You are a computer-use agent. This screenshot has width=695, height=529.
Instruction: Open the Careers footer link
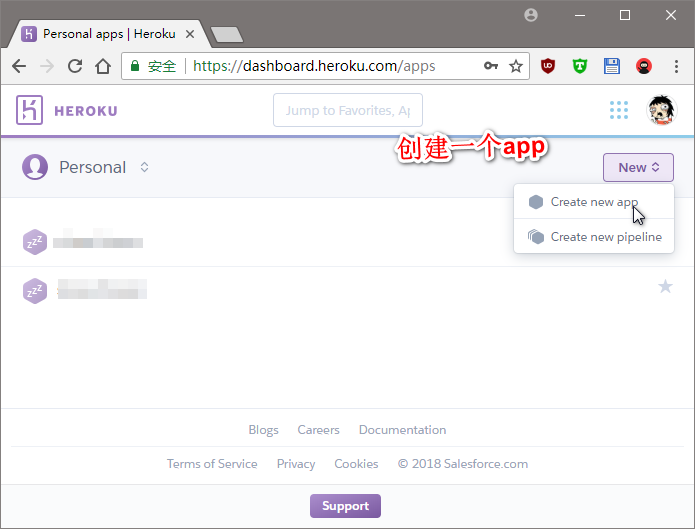pyautogui.click(x=318, y=430)
